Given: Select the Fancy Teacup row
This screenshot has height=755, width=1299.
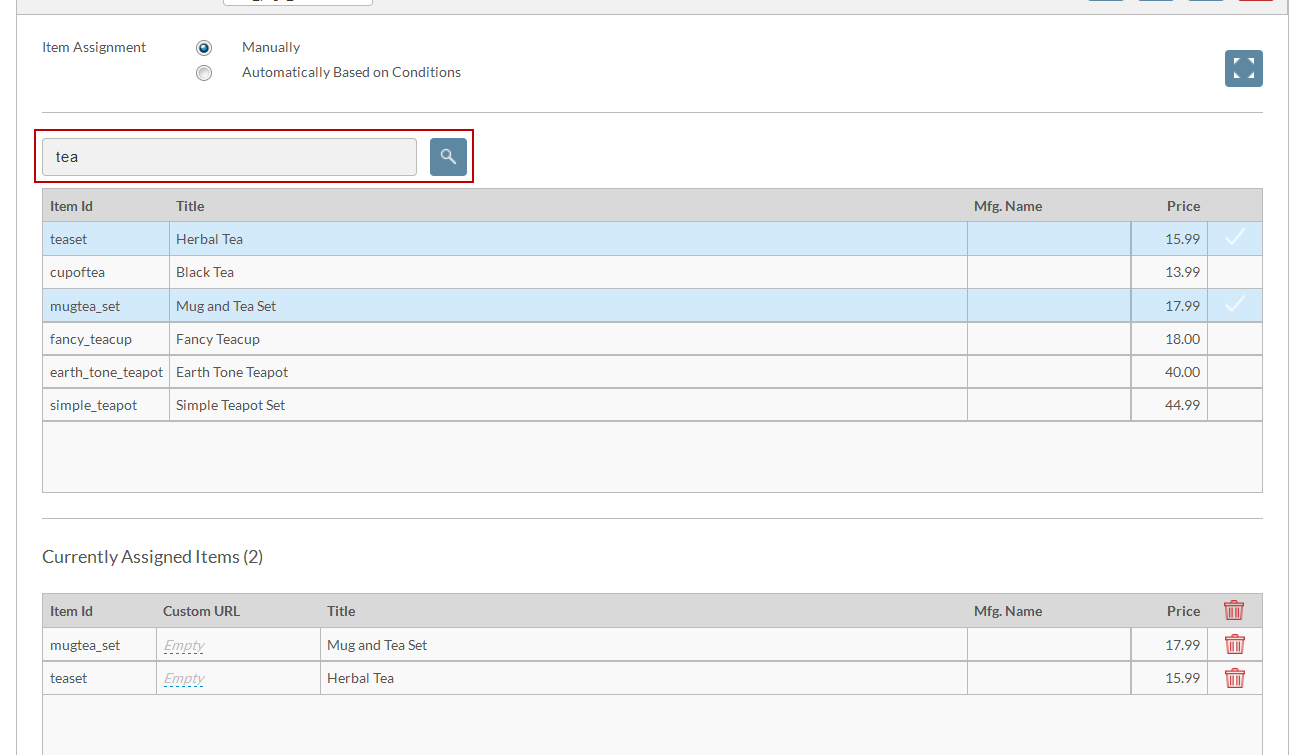Looking at the screenshot, I should coord(652,339).
